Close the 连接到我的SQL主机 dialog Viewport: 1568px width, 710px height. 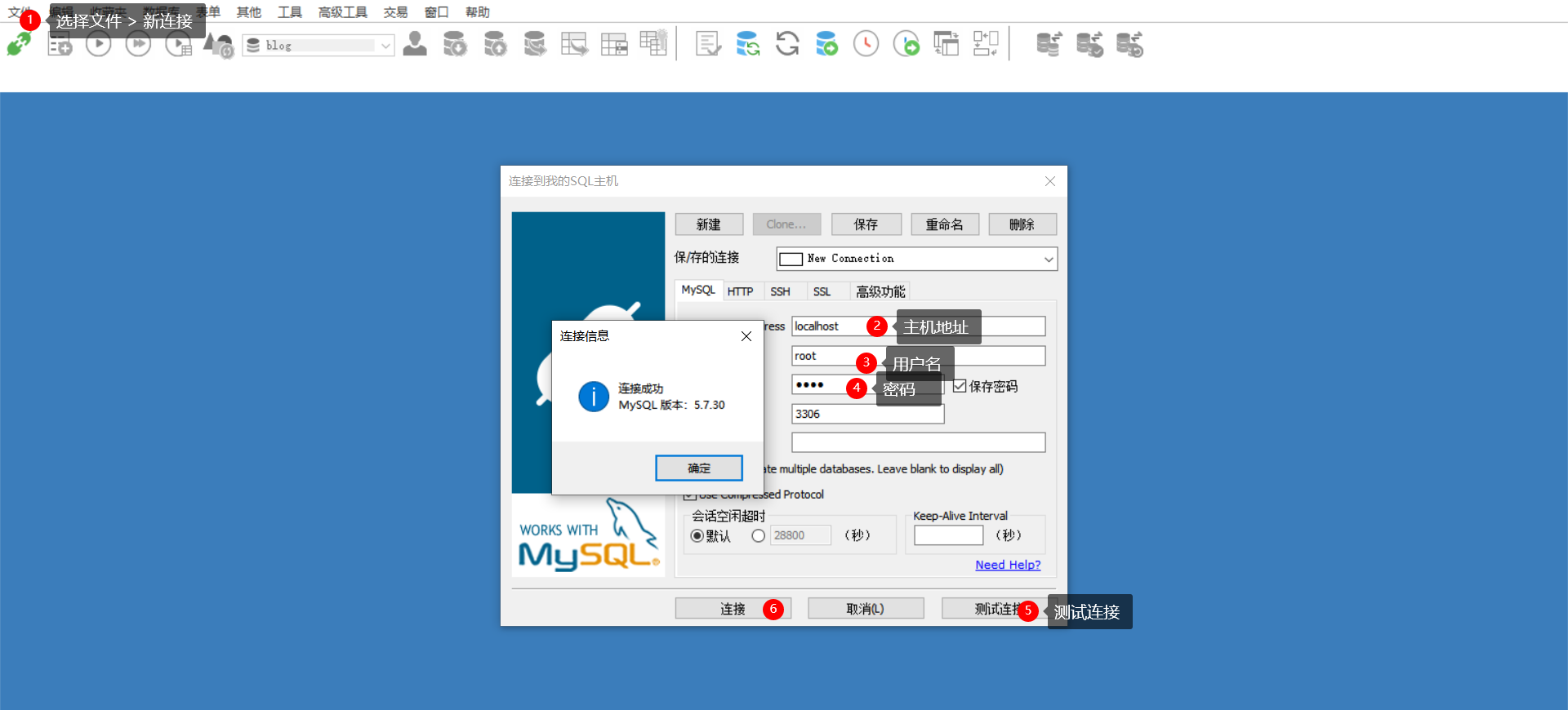[x=1050, y=181]
